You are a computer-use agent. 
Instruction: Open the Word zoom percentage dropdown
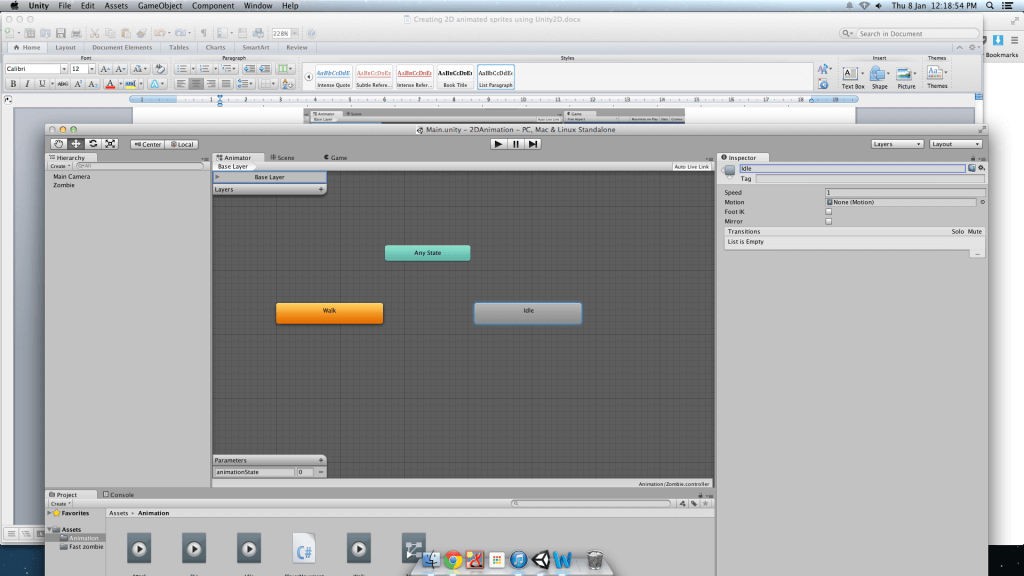295,33
